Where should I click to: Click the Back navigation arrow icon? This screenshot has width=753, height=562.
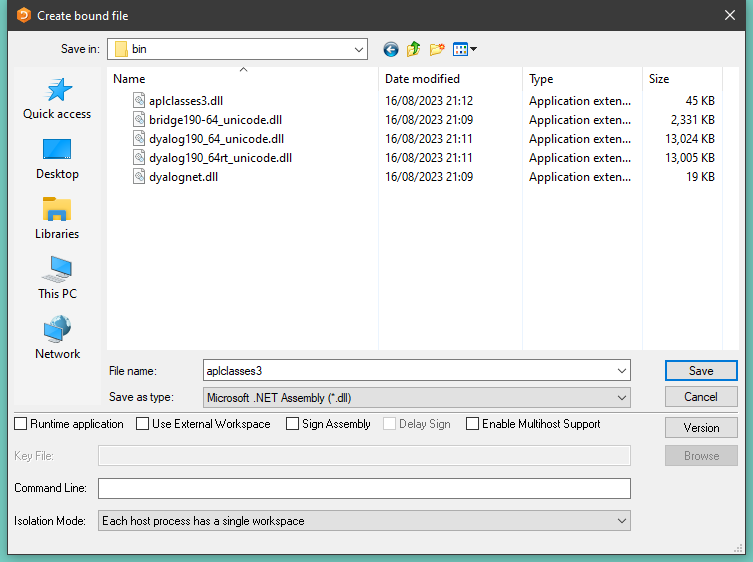pos(390,49)
